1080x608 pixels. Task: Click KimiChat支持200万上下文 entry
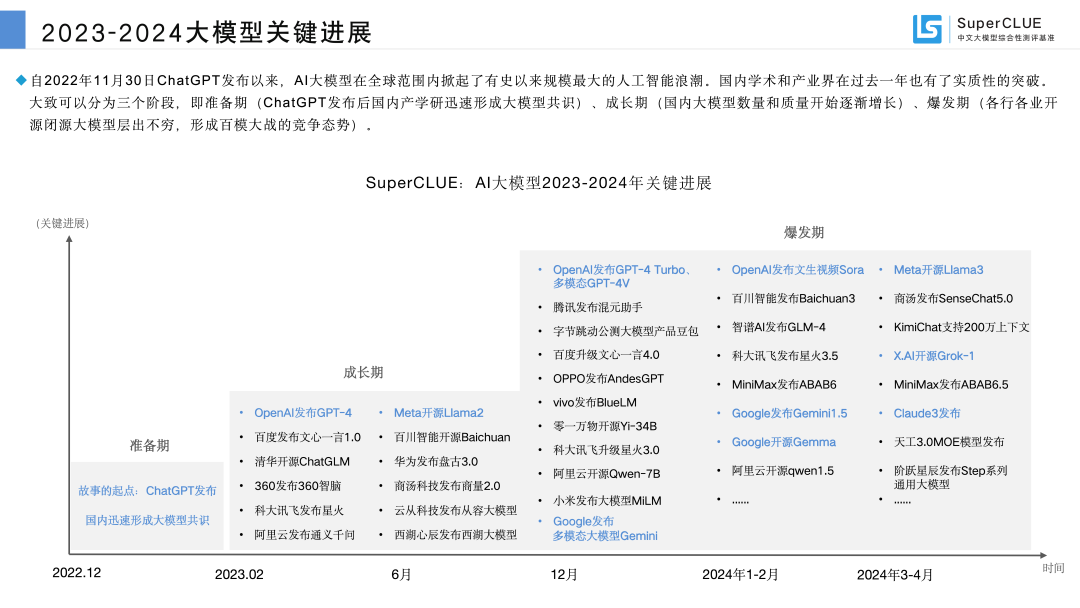click(962, 328)
